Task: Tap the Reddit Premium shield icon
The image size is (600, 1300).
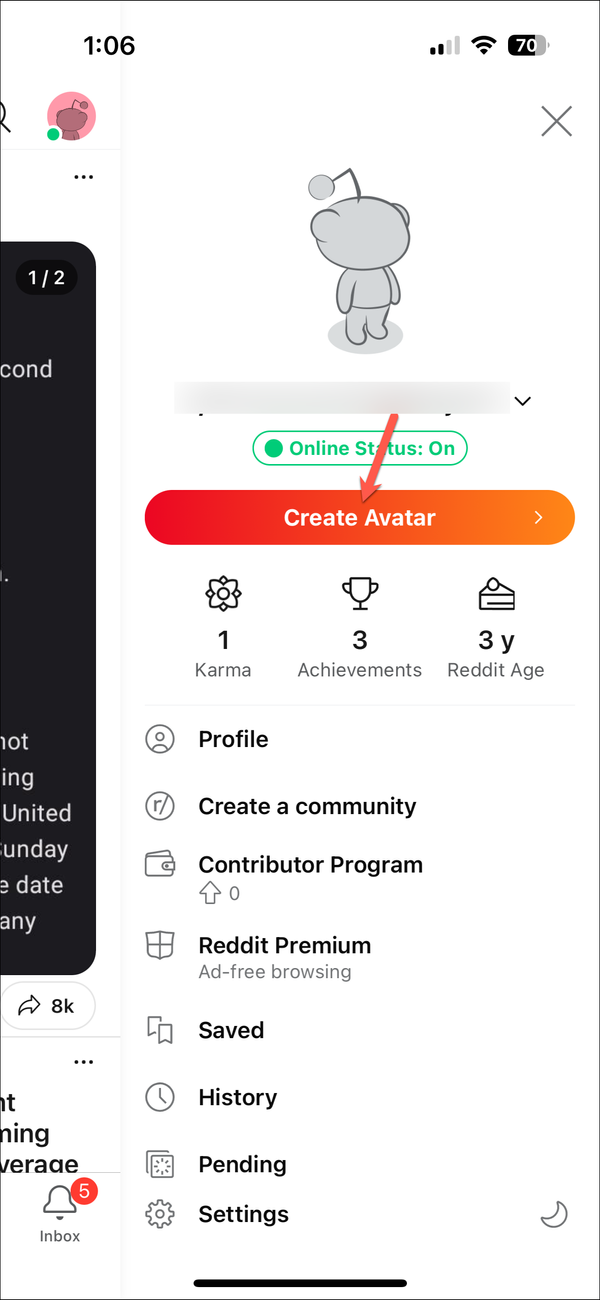Action: coord(160,945)
